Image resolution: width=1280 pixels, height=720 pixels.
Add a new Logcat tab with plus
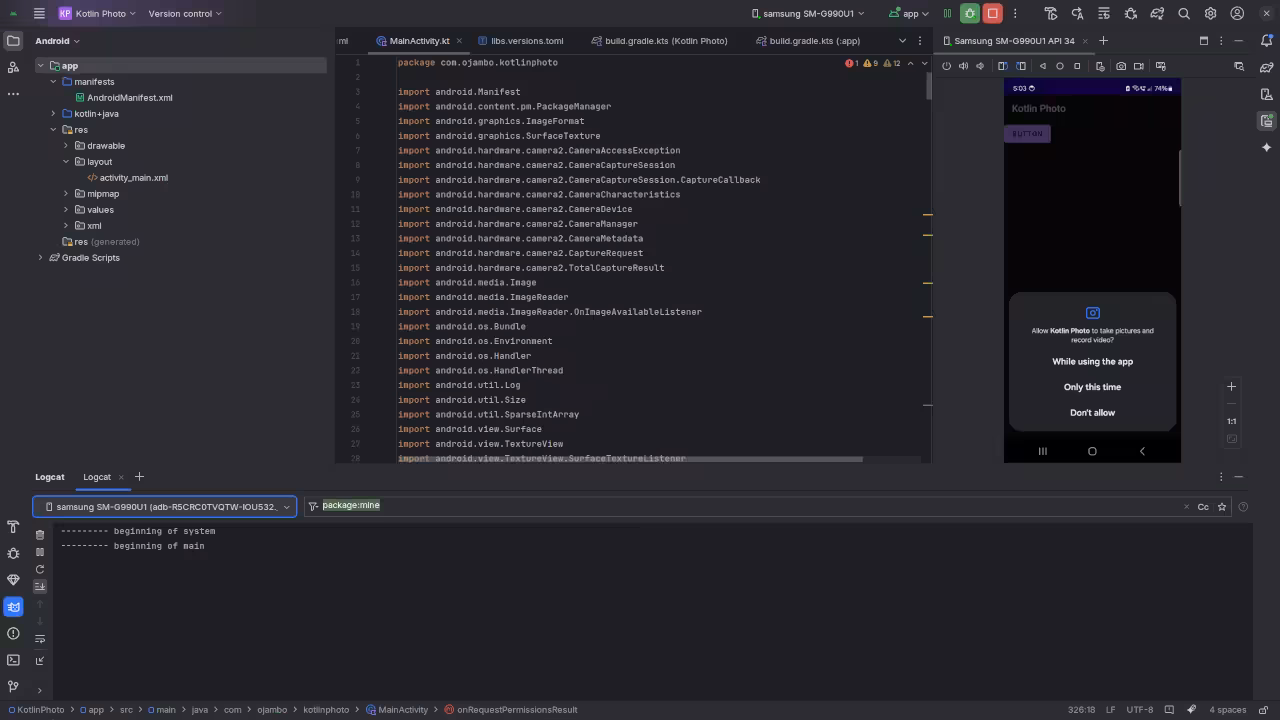(139, 477)
